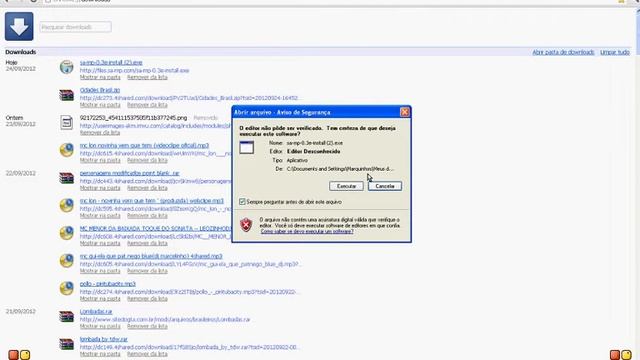Click Mostrar na pasta for sa-mp installer
The height and width of the screenshot is (360, 640).
coord(100,77)
